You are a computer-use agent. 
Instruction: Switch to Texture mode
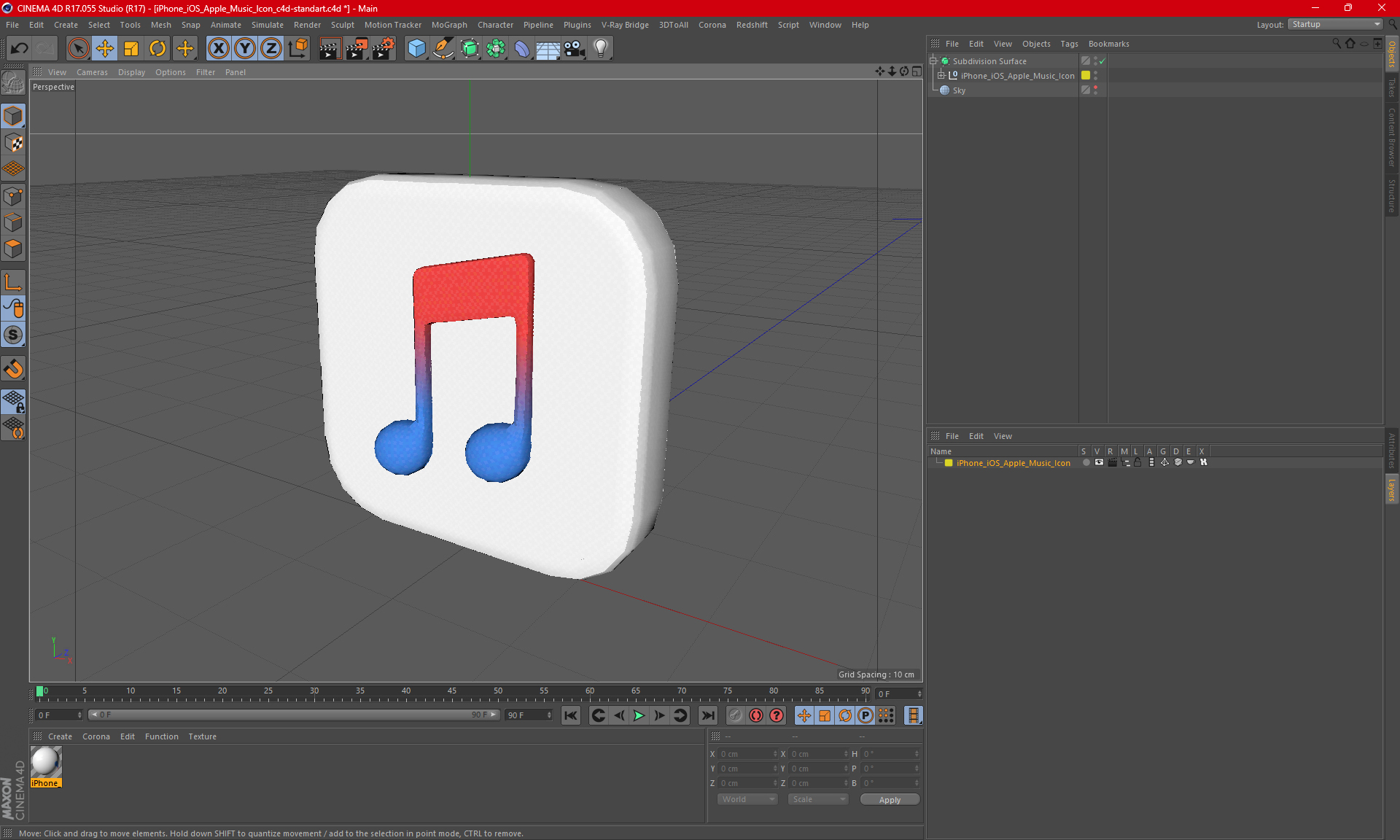coord(13,143)
